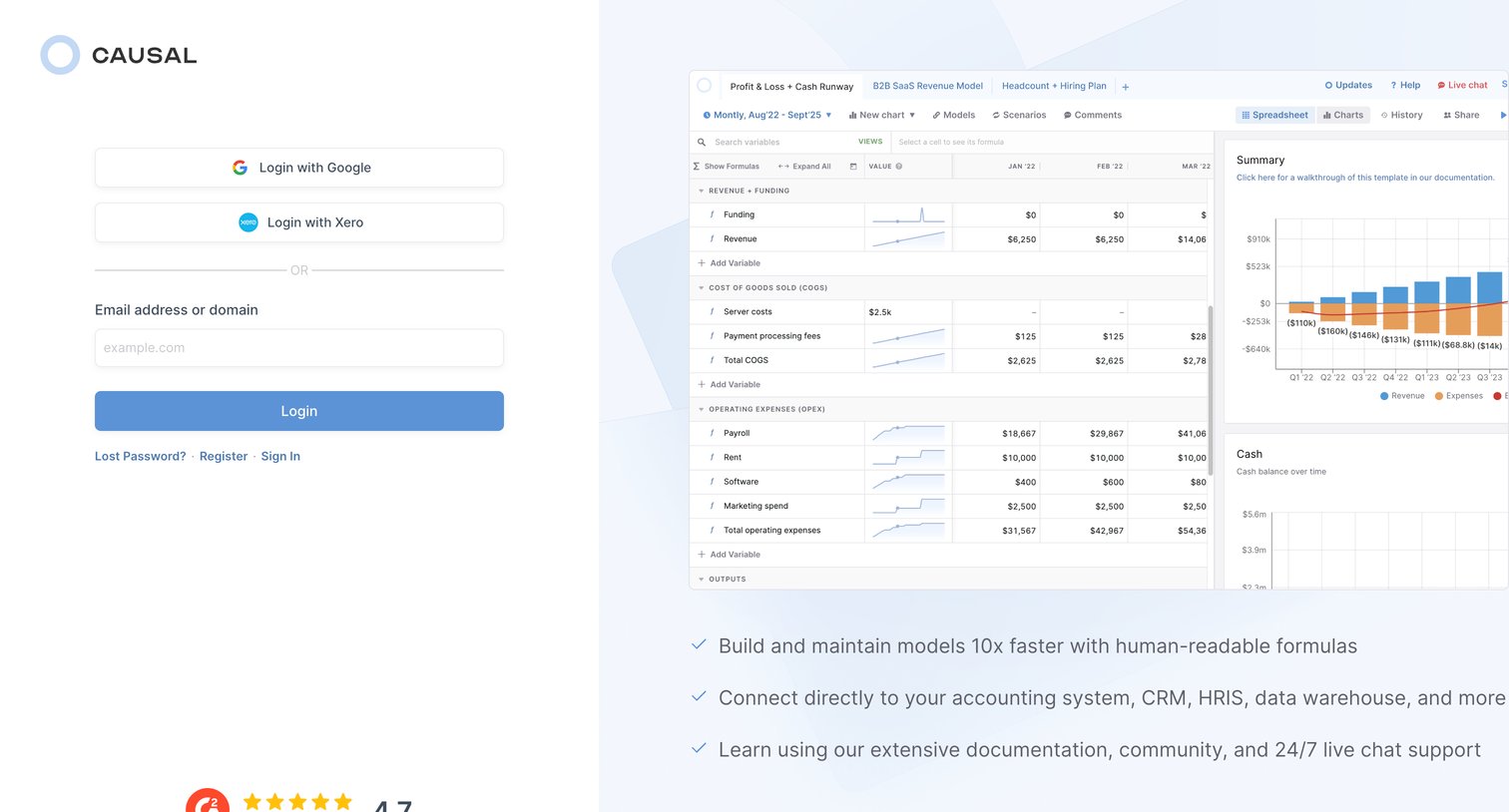
Task: Click the calendar icon in the variables header
Action: (853, 167)
